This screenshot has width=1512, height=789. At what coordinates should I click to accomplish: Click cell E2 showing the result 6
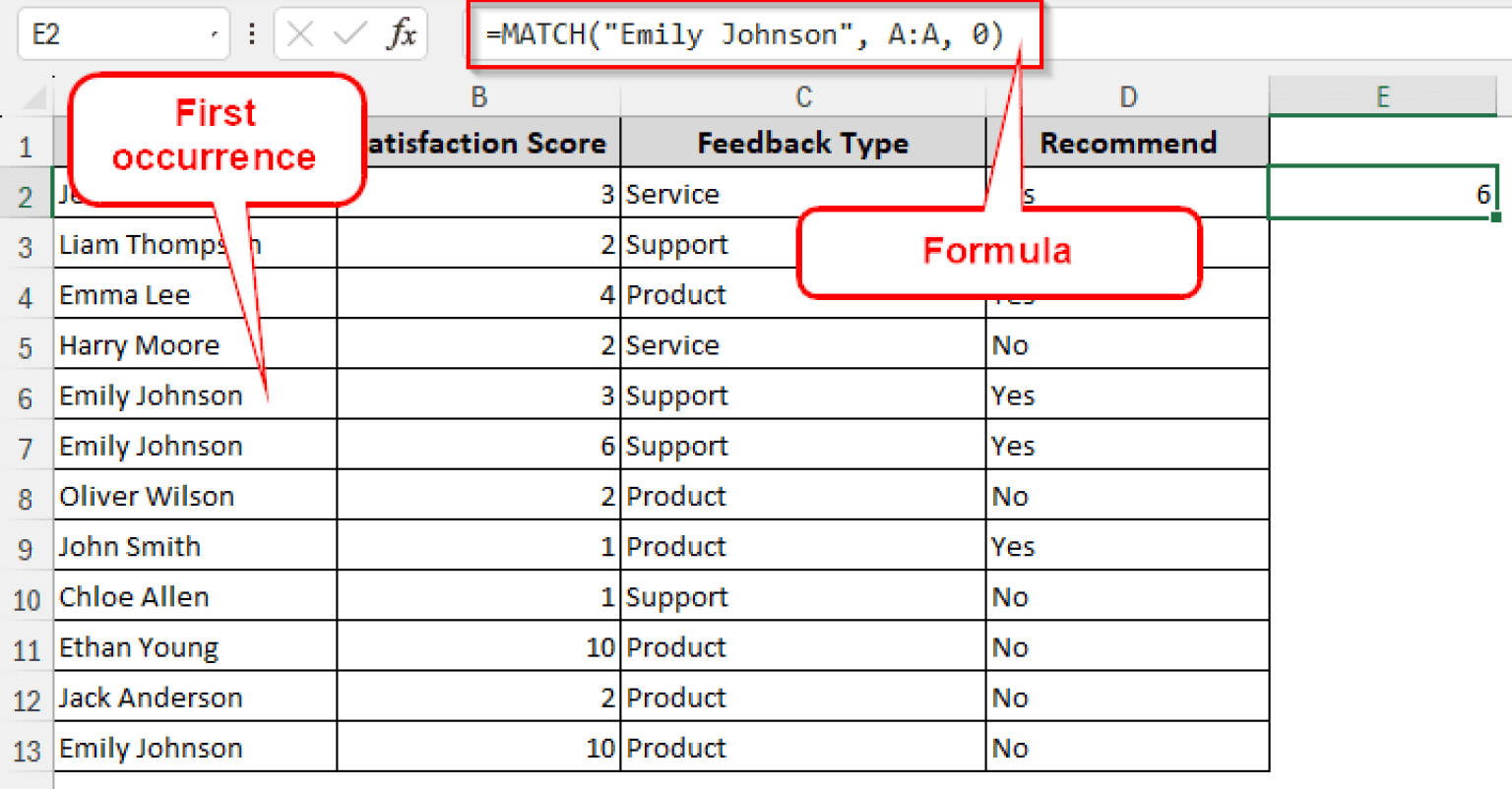tap(1383, 193)
